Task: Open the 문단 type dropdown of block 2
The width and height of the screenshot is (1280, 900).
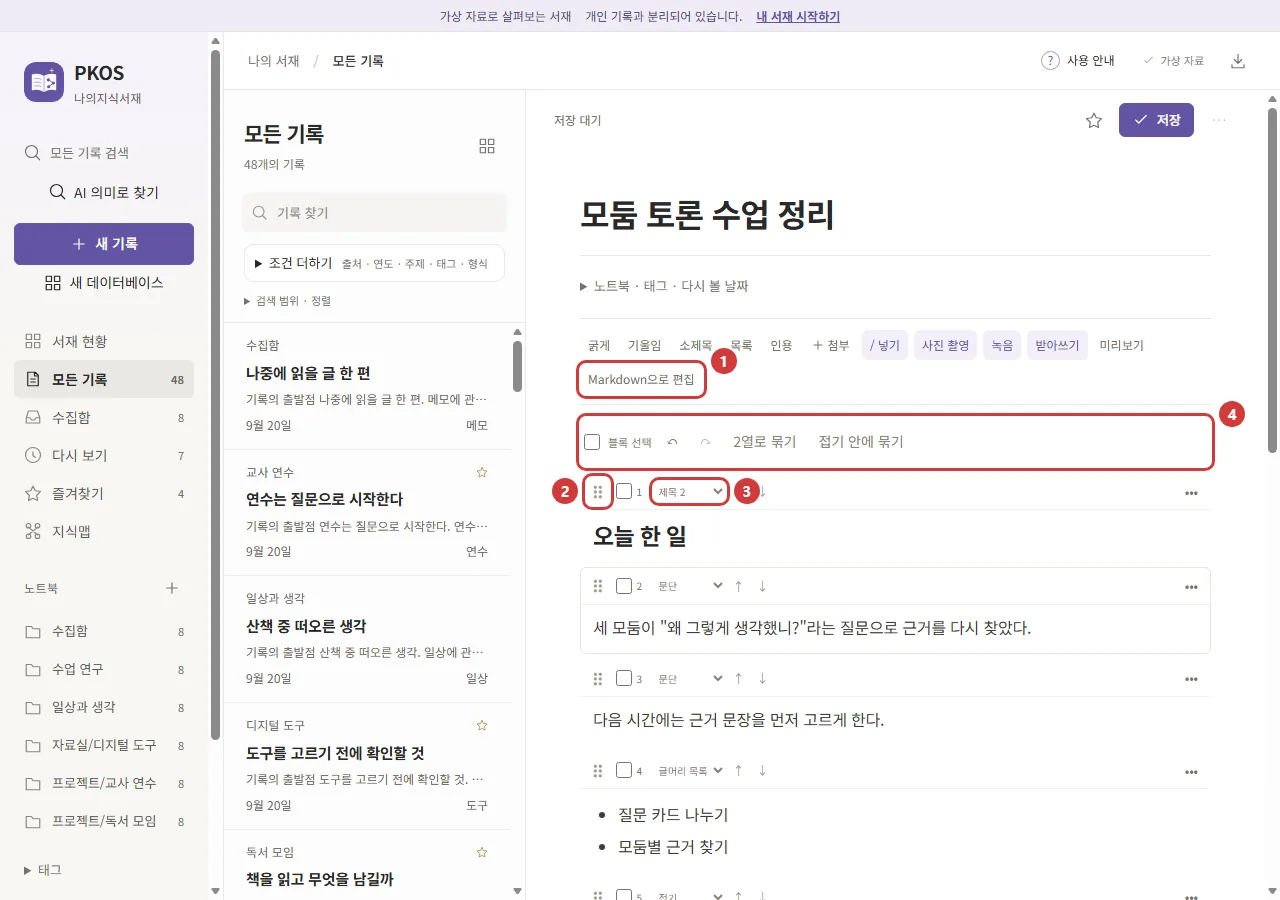Action: [690, 586]
